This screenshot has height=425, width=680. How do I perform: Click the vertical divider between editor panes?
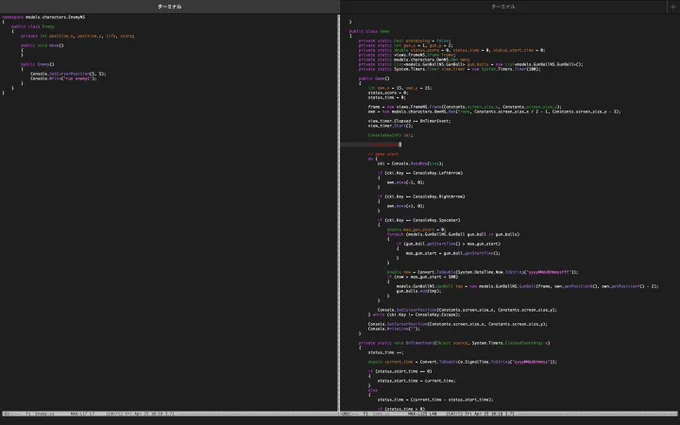[339, 212]
